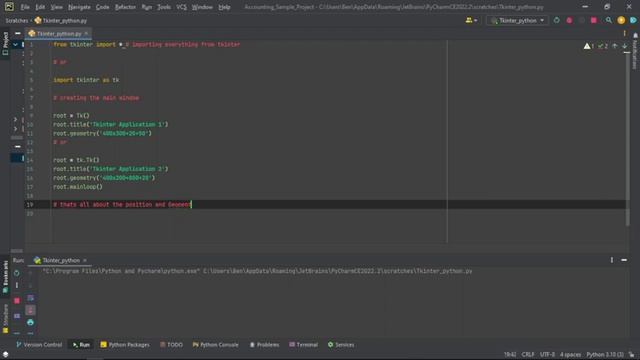Open Search Everywhere magnifier icon
This screenshot has width=640, height=360.
pyautogui.click(x=609, y=20)
